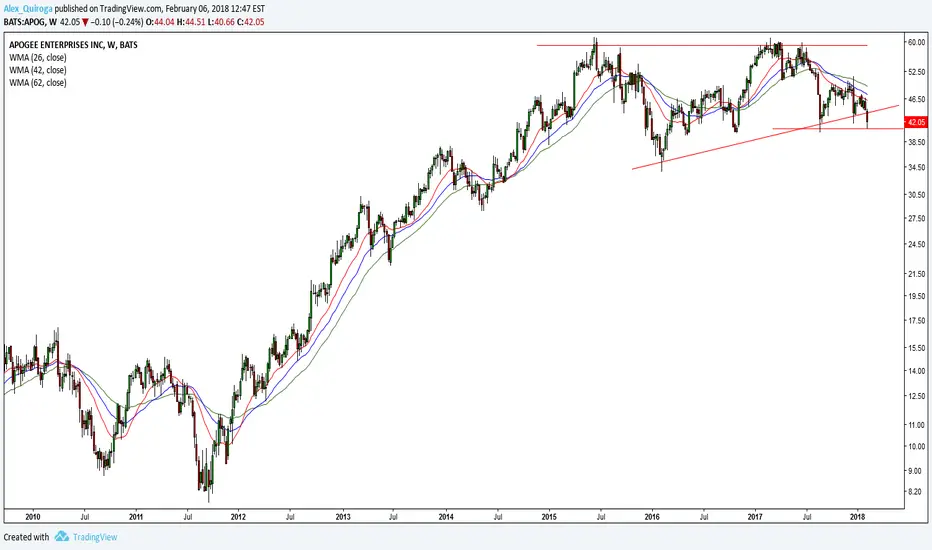932x550 pixels.
Task: Click the BATS:APOG ticker symbol text
Action: pos(25,22)
